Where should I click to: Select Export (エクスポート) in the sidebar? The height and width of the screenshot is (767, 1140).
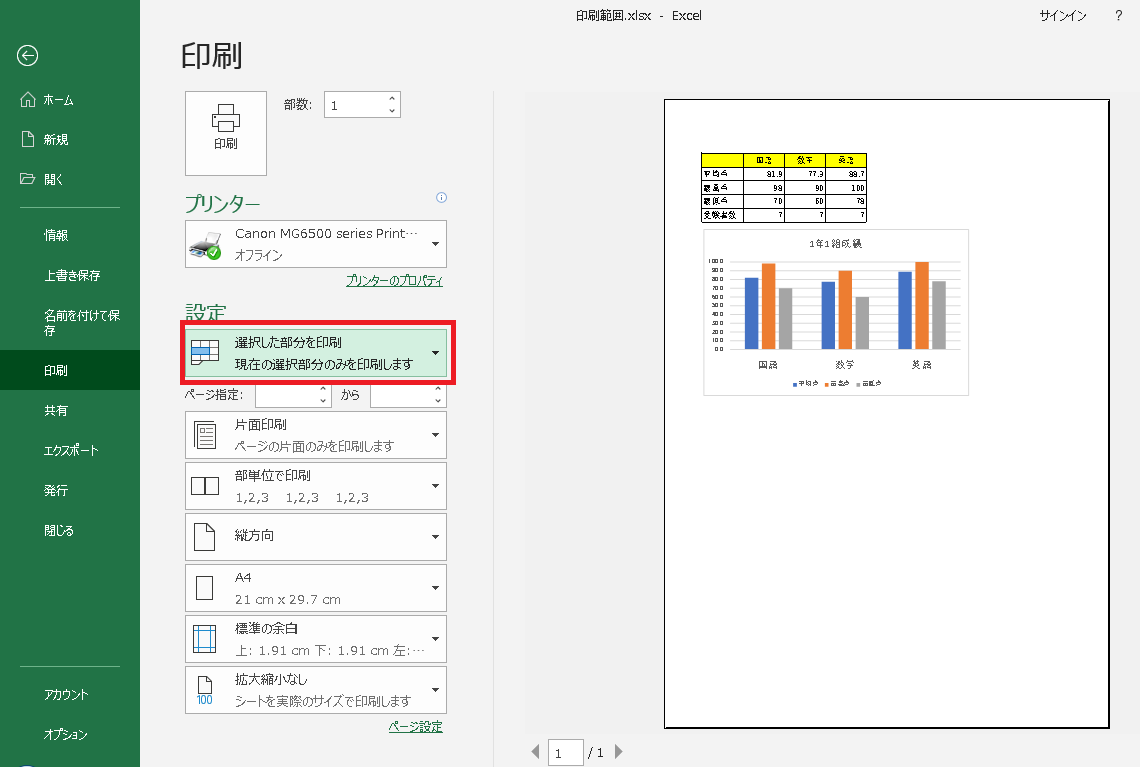click(70, 450)
